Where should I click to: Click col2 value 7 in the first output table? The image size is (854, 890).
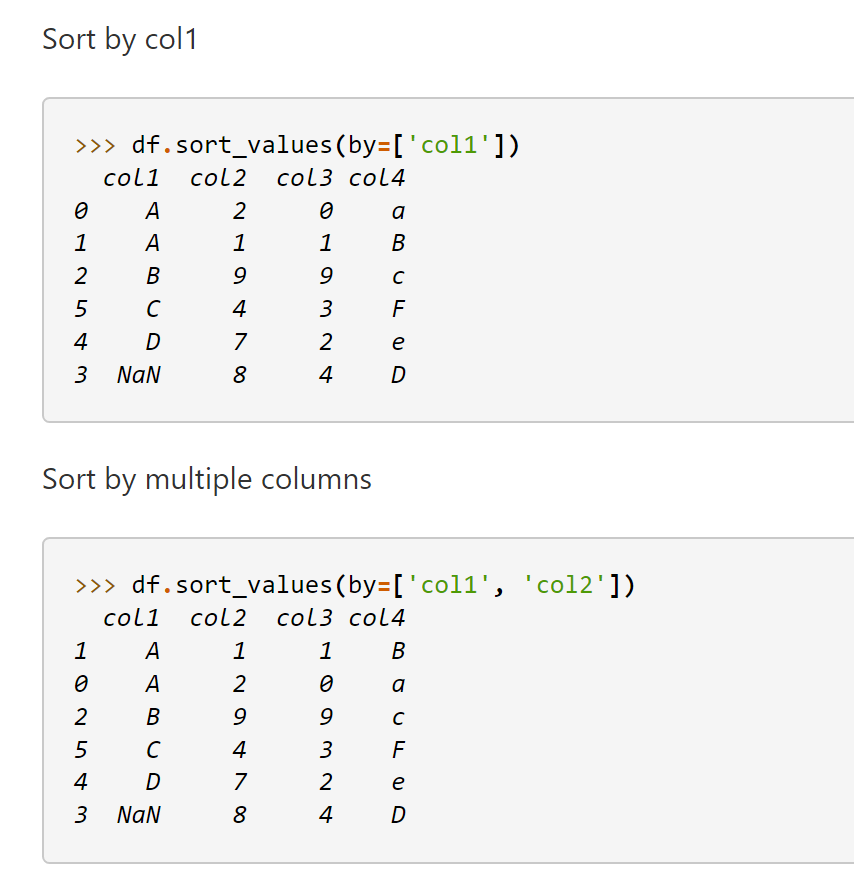click(x=239, y=342)
